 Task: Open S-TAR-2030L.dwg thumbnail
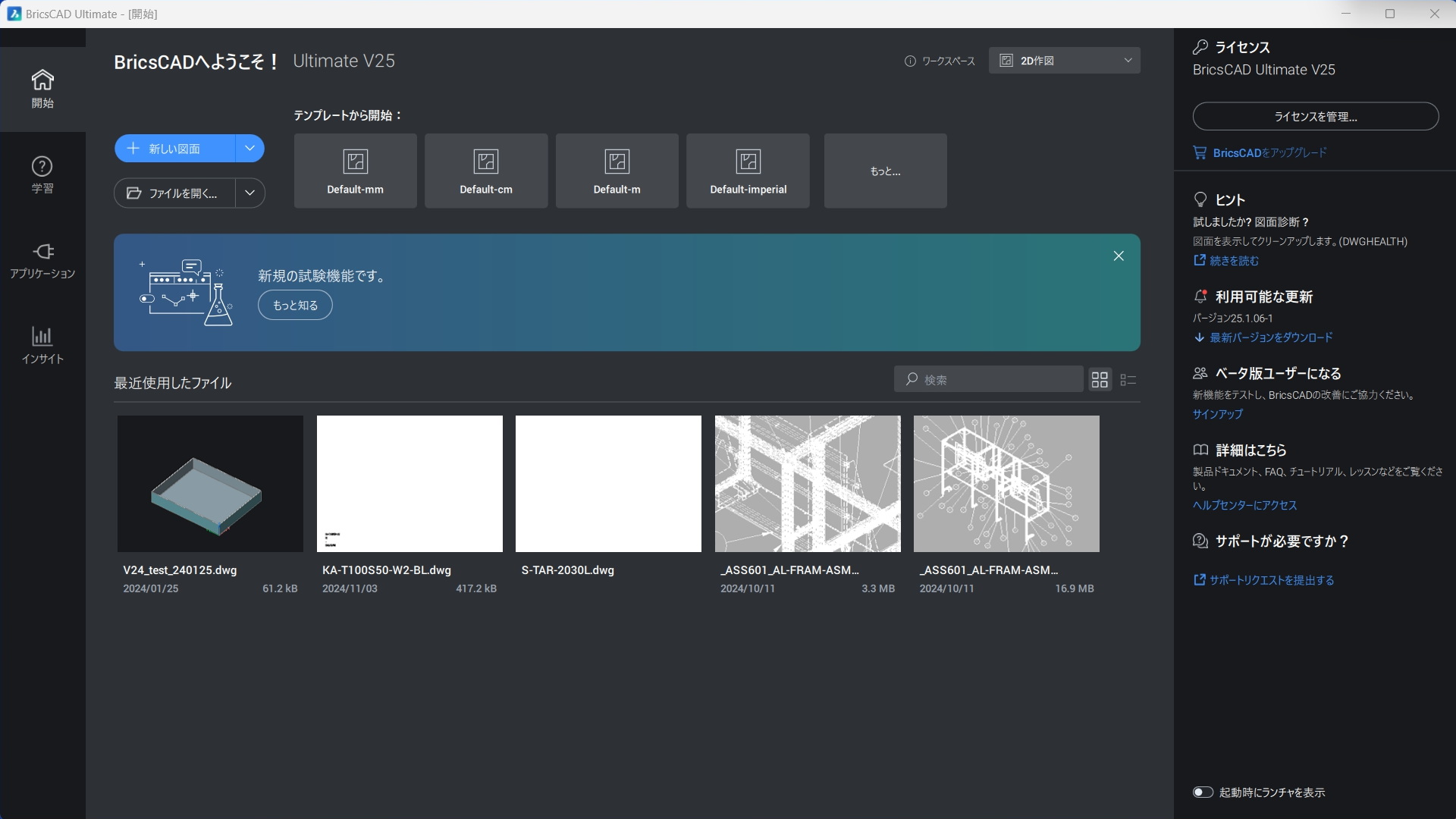[x=608, y=484]
